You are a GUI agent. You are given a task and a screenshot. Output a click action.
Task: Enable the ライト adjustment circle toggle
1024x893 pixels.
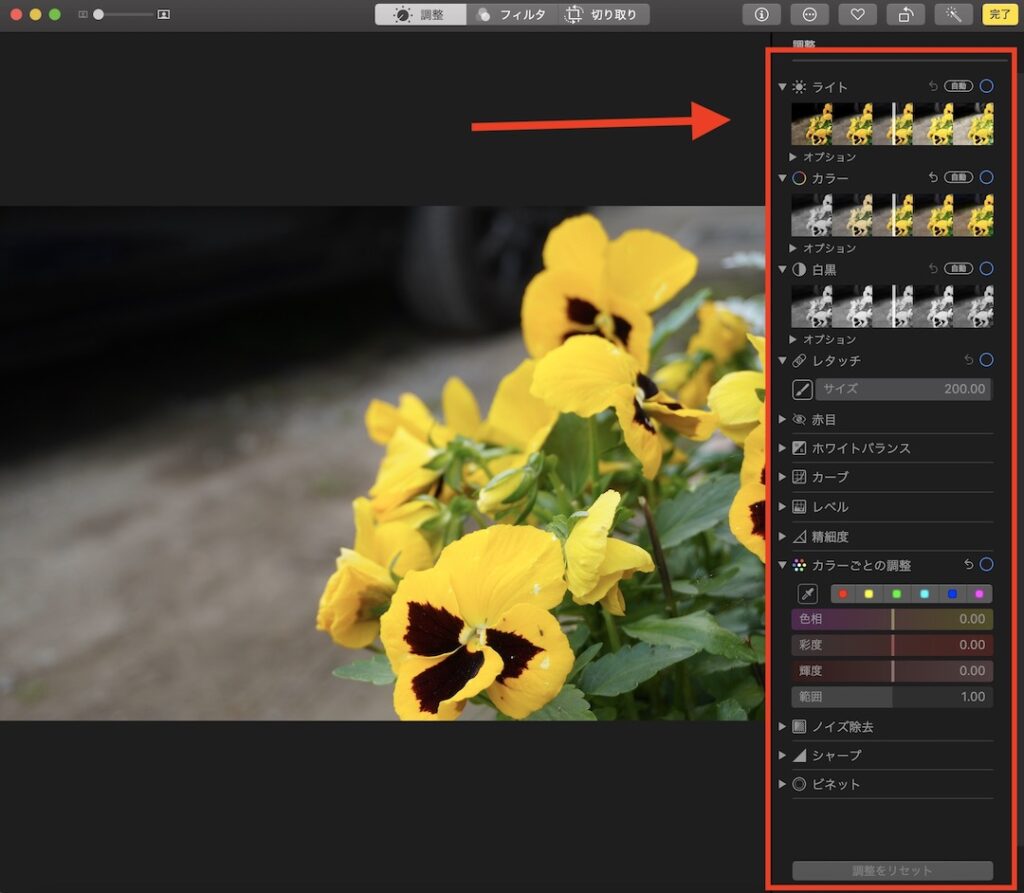click(x=988, y=87)
